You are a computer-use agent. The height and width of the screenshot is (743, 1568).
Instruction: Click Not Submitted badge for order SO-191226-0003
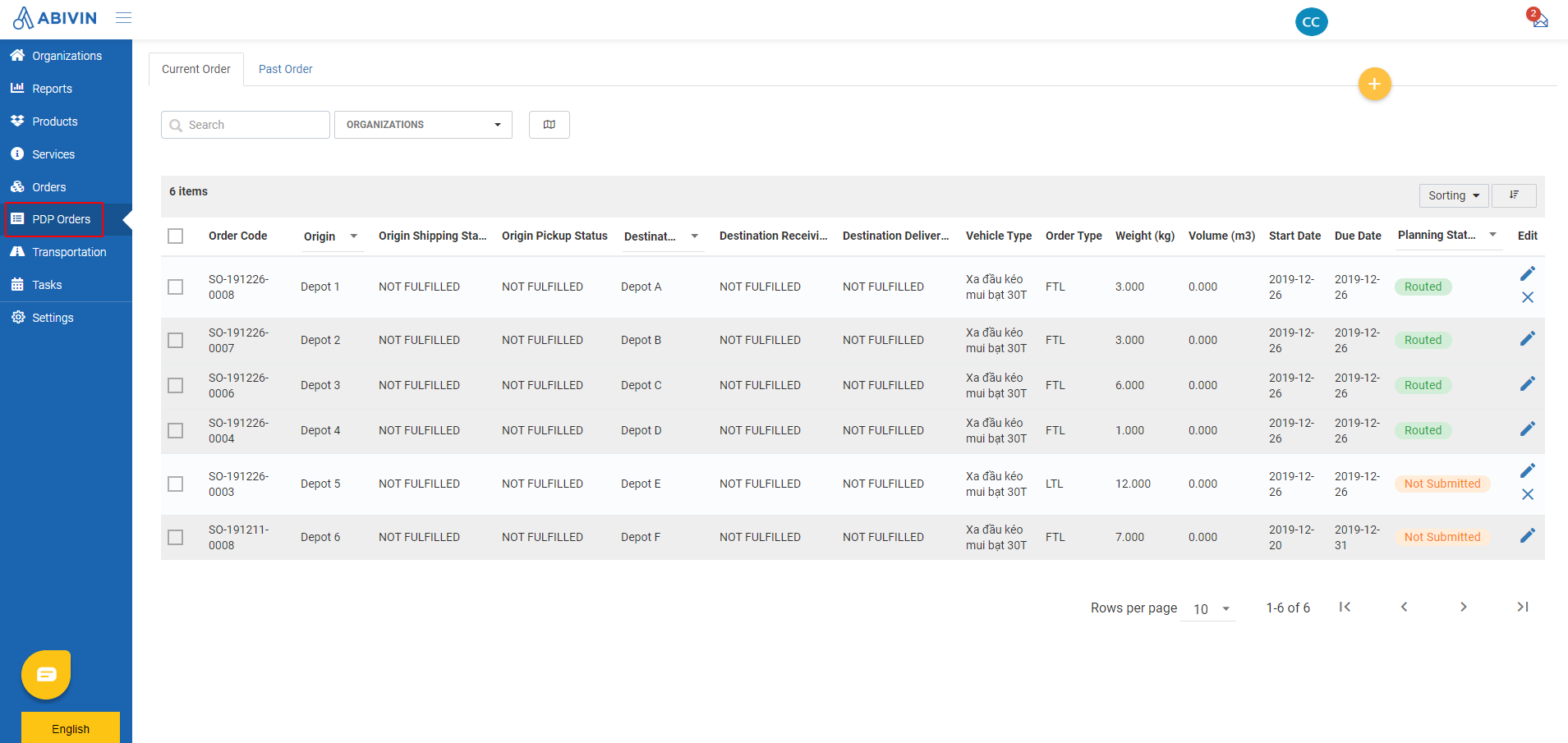tap(1442, 484)
